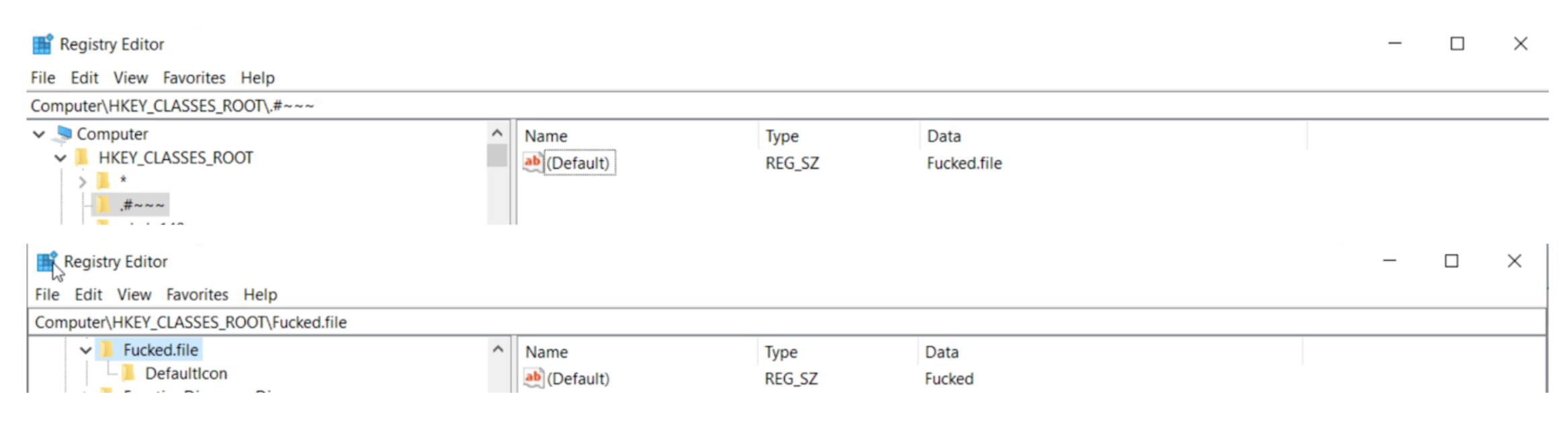Click the ab icon for (Default) in Fucked.file key
The height and width of the screenshot is (423, 1568).
pyautogui.click(x=533, y=378)
